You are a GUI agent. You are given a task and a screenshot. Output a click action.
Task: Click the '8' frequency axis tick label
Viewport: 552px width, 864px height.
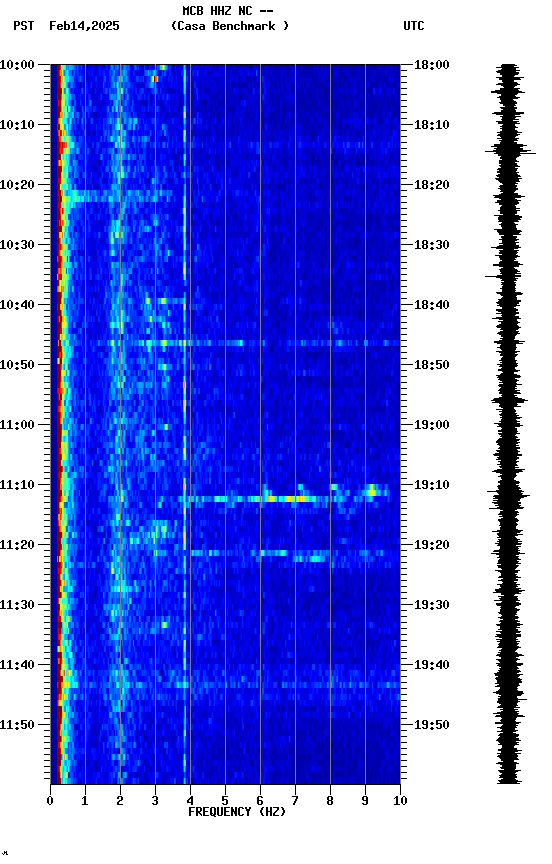(x=330, y=801)
